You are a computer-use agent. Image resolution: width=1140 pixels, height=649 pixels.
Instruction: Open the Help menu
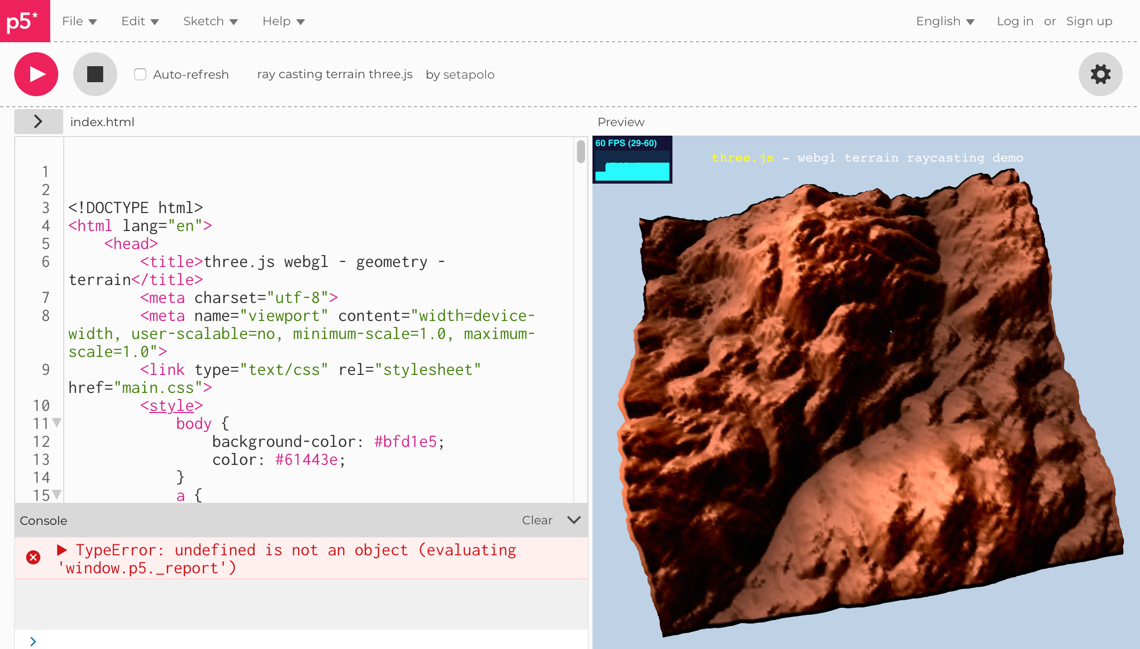284,21
